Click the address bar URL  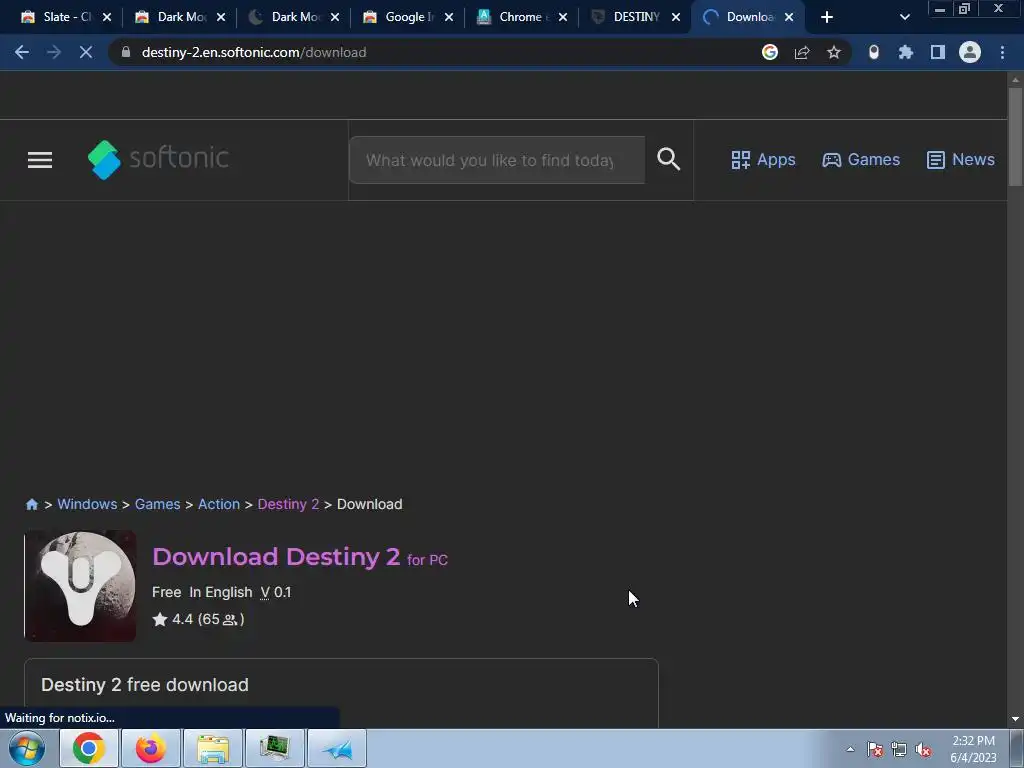(x=254, y=52)
